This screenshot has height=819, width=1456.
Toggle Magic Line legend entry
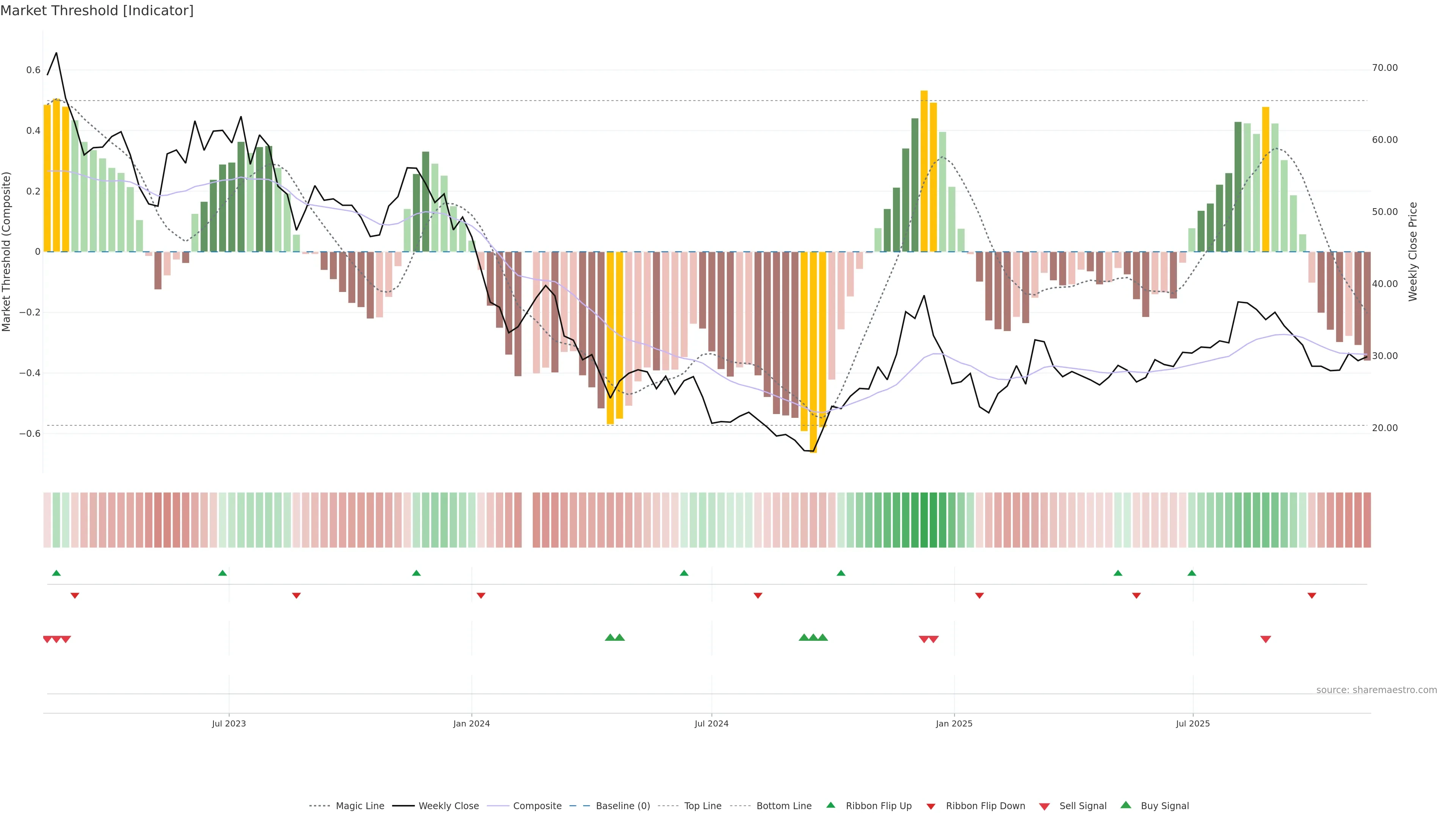[359, 806]
